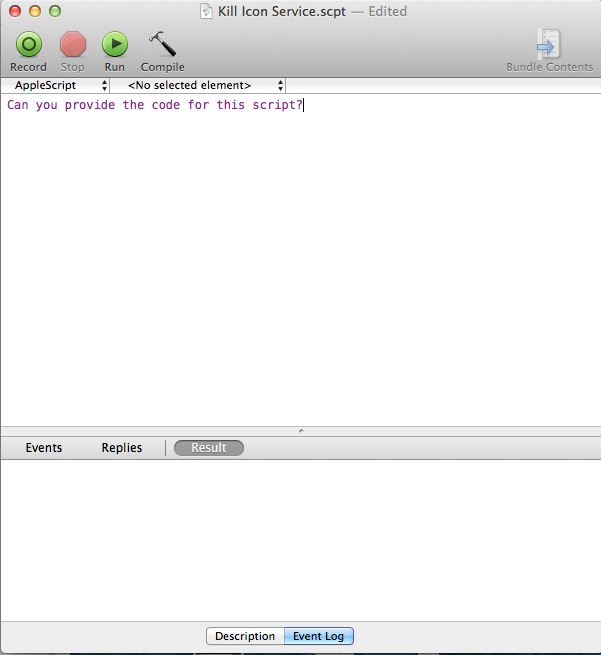Click the Edited status in title bar

click(x=387, y=11)
